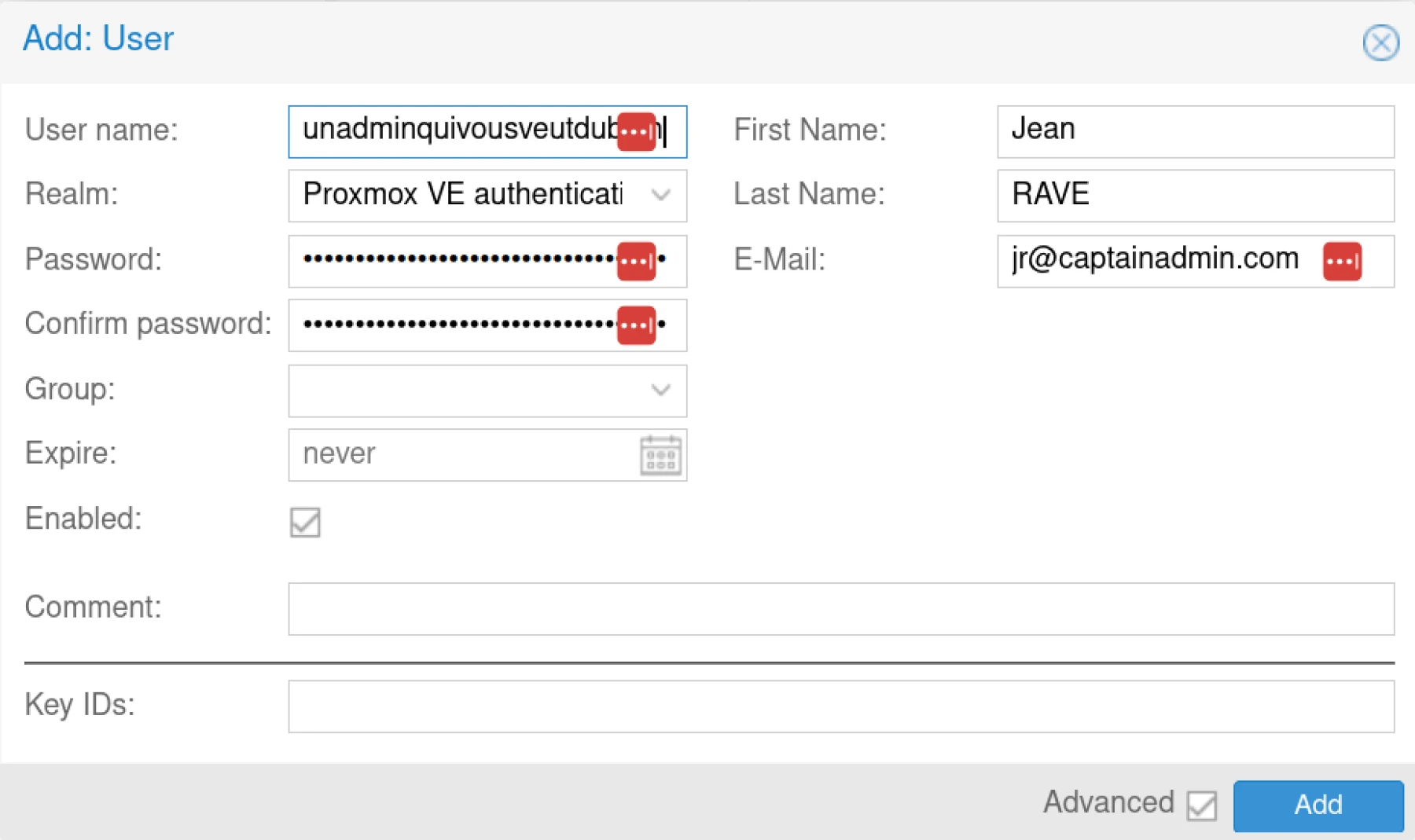Expand the Group selector
1415x840 pixels.
pyautogui.click(x=661, y=391)
